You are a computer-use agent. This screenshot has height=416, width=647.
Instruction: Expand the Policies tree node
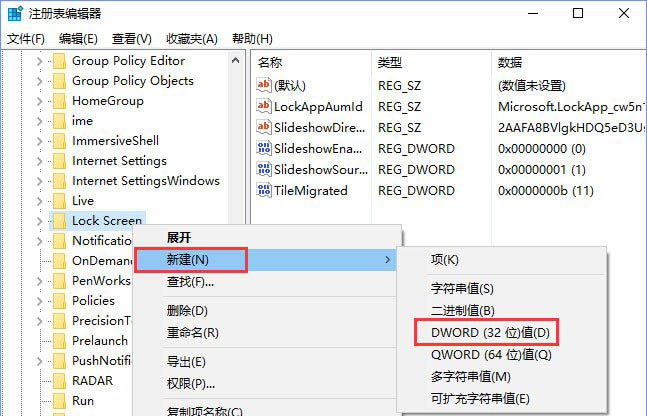point(39,301)
